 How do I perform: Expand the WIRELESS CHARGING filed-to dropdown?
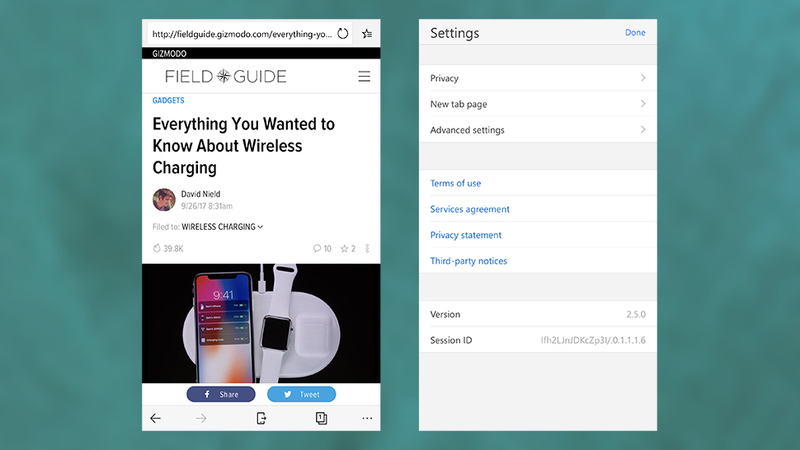[x=222, y=227]
